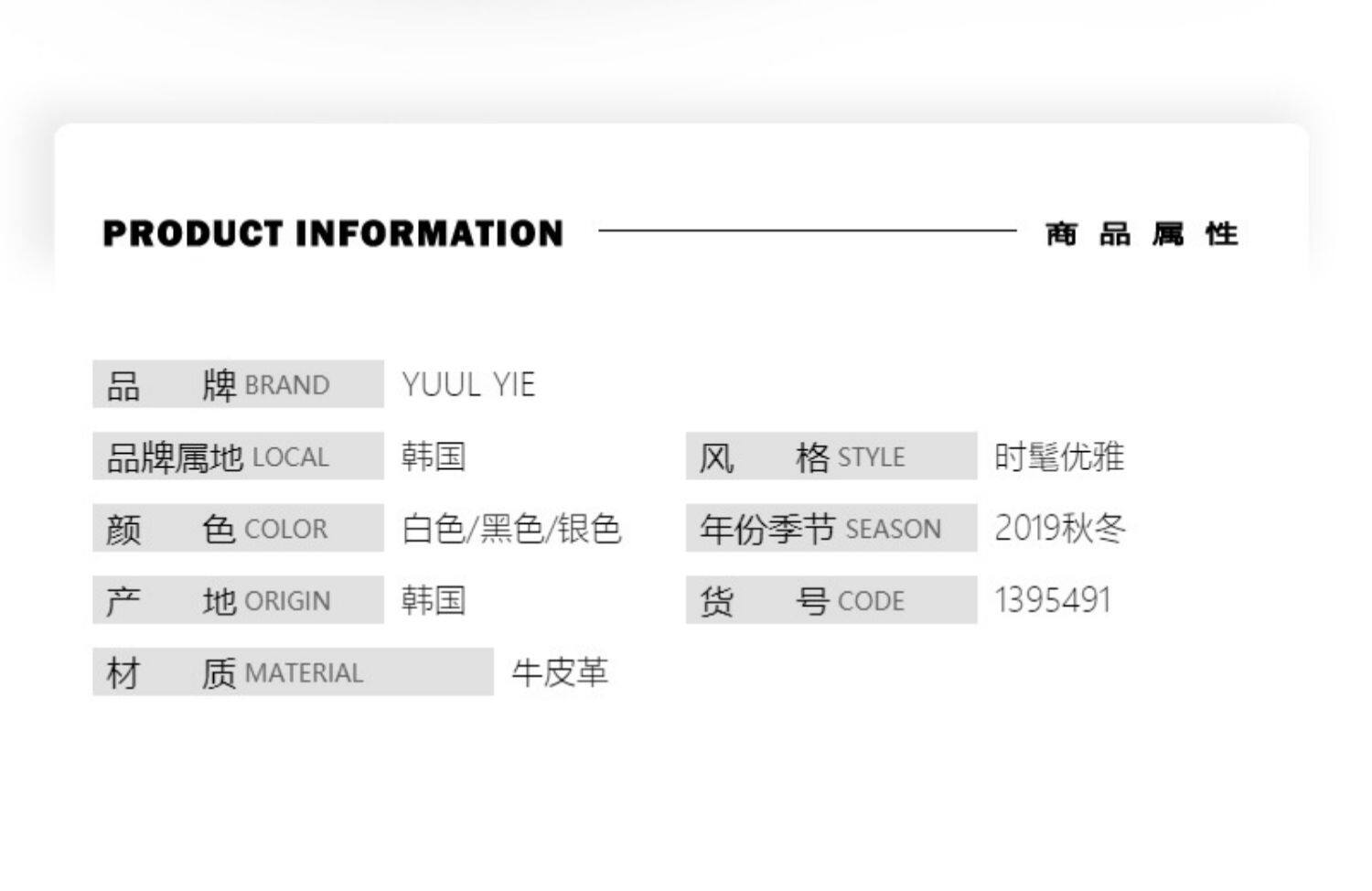Click the 牛皮革 material value

pyautogui.click(x=560, y=673)
